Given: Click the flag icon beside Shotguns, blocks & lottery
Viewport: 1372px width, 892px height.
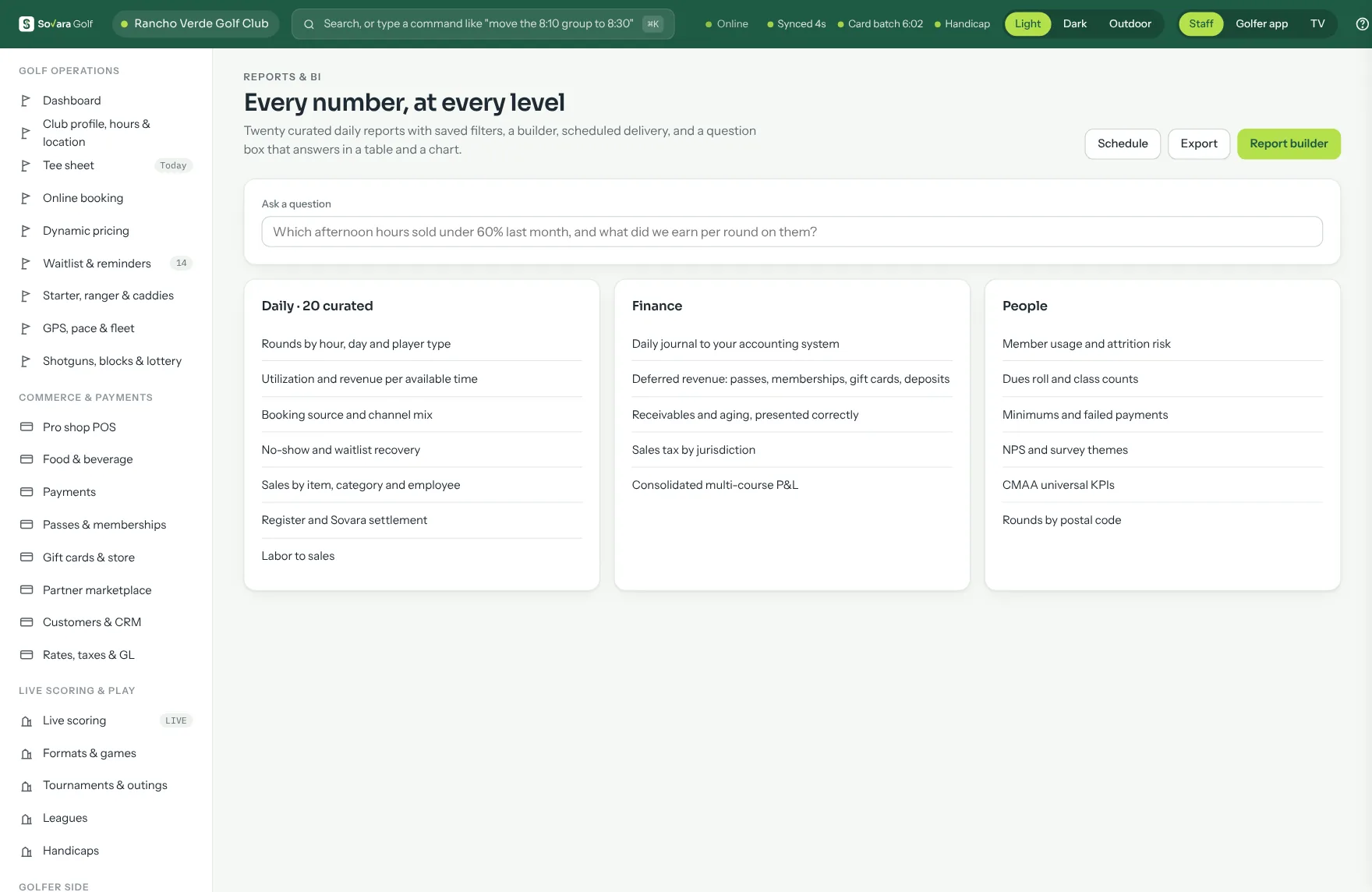Looking at the screenshot, I should click(26, 361).
